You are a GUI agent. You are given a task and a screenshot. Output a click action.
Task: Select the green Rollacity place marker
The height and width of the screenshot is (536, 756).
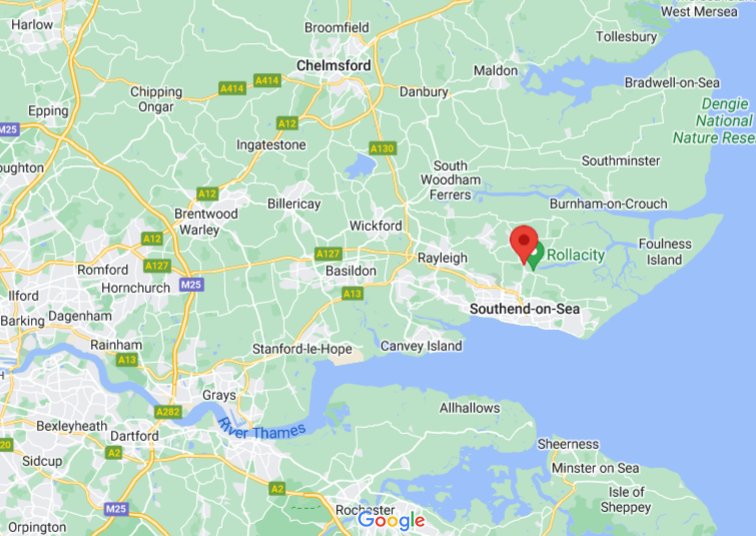[x=537, y=256]
